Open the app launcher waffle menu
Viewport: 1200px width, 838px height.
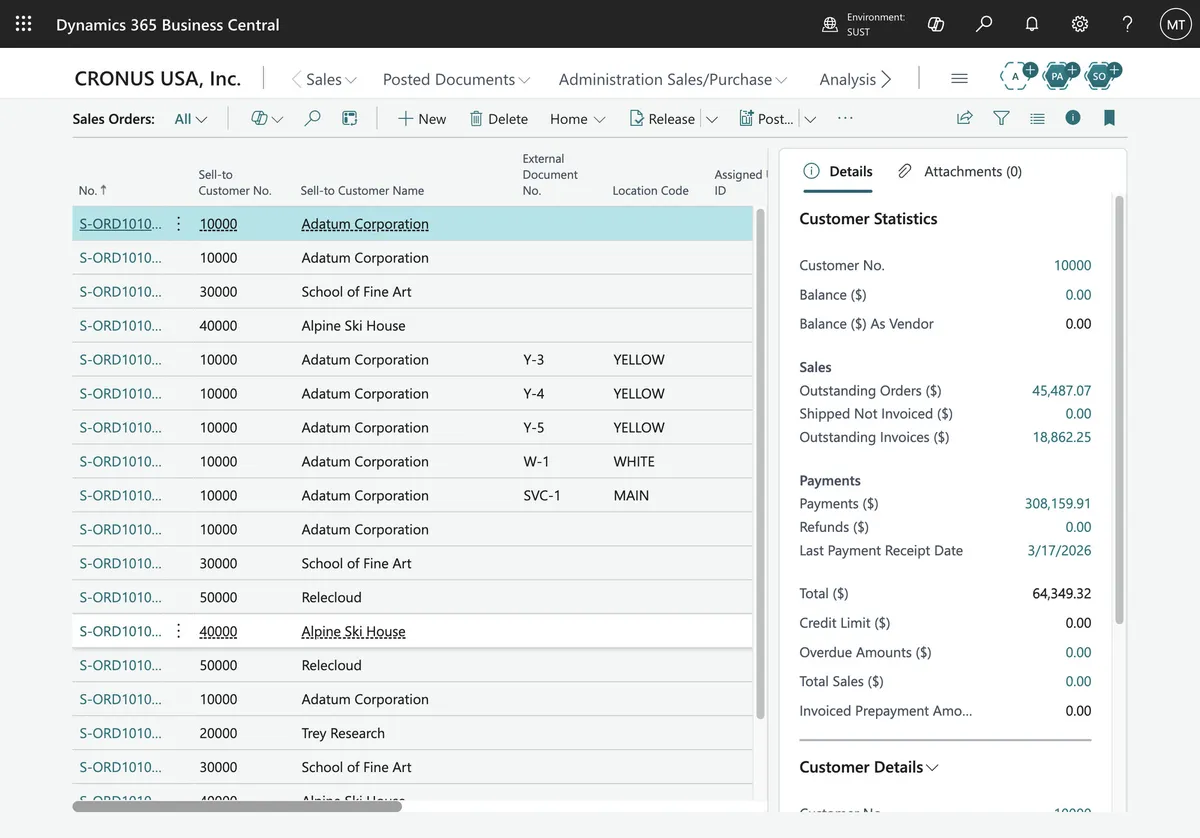[x=23, y=24]
